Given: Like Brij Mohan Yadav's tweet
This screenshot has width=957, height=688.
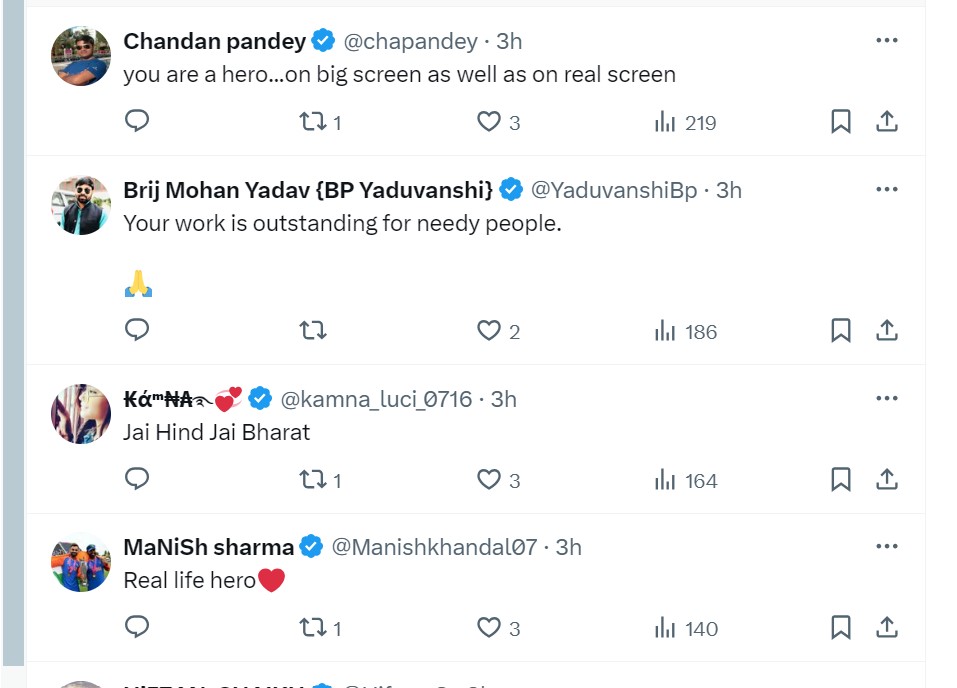Looking at the screenshot, I should pos(488,331).
